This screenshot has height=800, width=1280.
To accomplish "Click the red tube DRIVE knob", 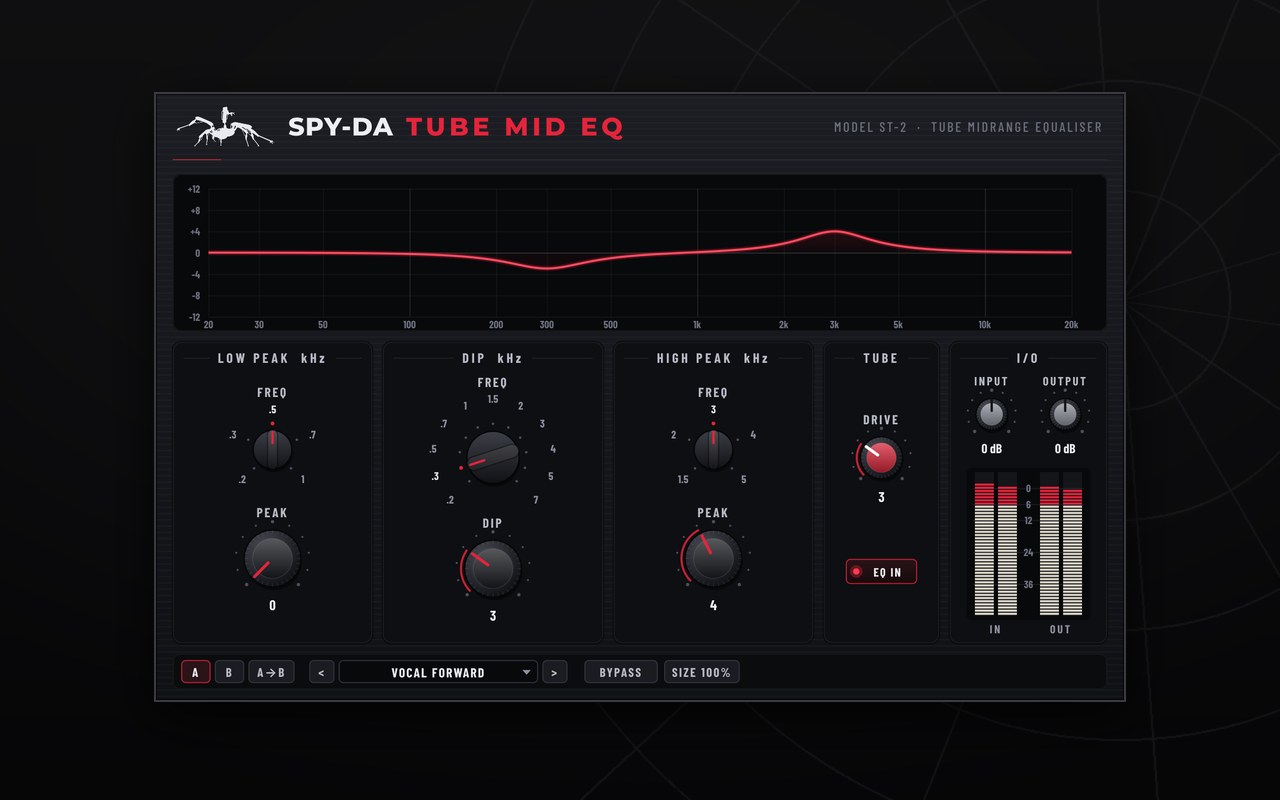I will click(881, 457).
